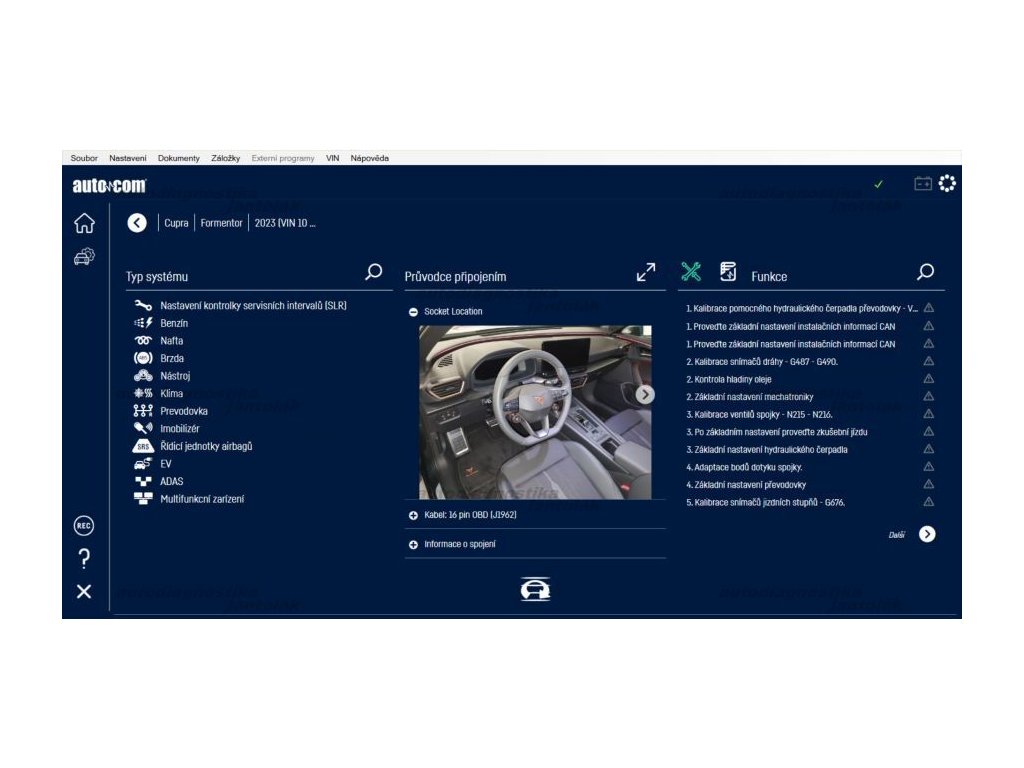Screen dimensions: 1024x768
Task: Select the Benzín engine icon
Action: pos(143,323)
